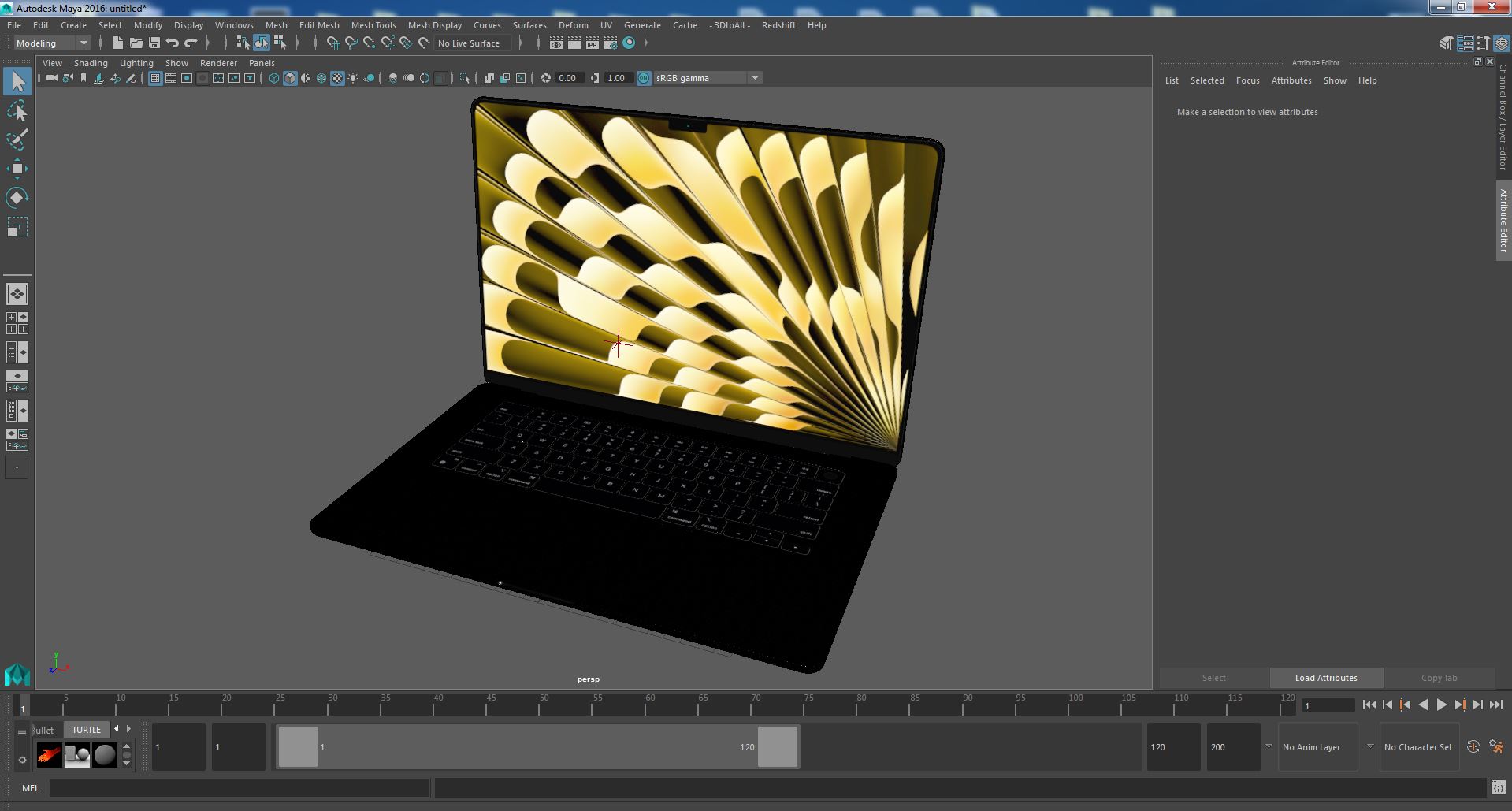
Task: Open Attributes menu in Attribute Editor
Action: click(x=1291, y=80)
